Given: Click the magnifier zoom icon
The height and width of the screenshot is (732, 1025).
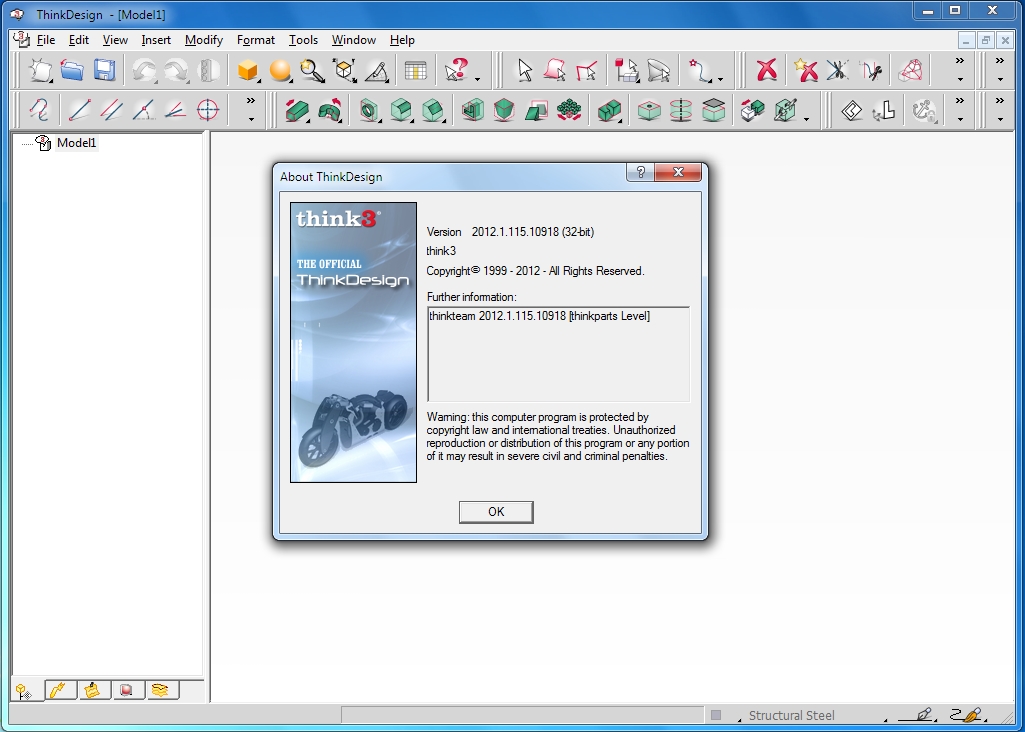Looking at the screenshot, I should coord(312,70).
